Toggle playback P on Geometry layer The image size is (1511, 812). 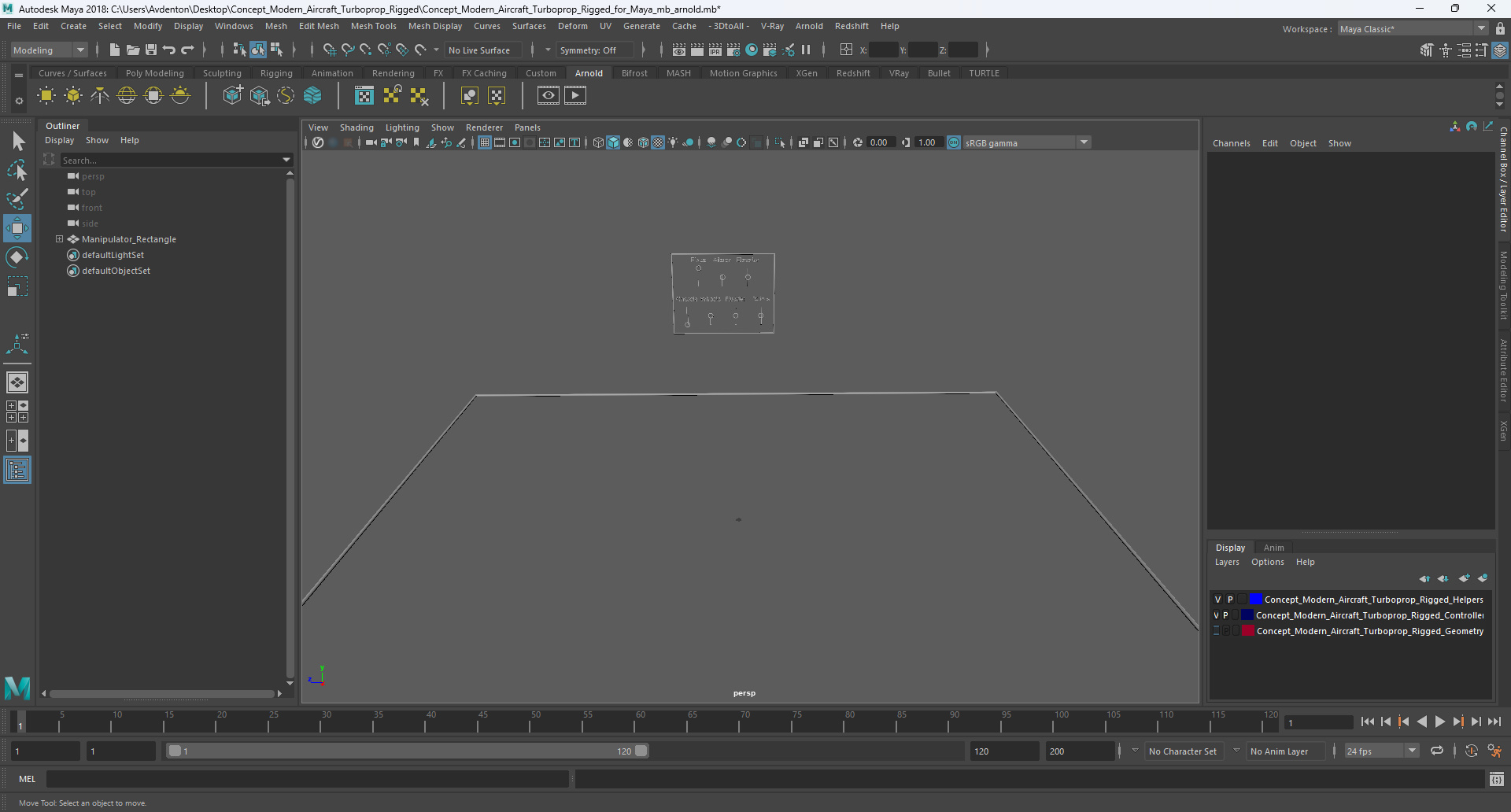1225,631
